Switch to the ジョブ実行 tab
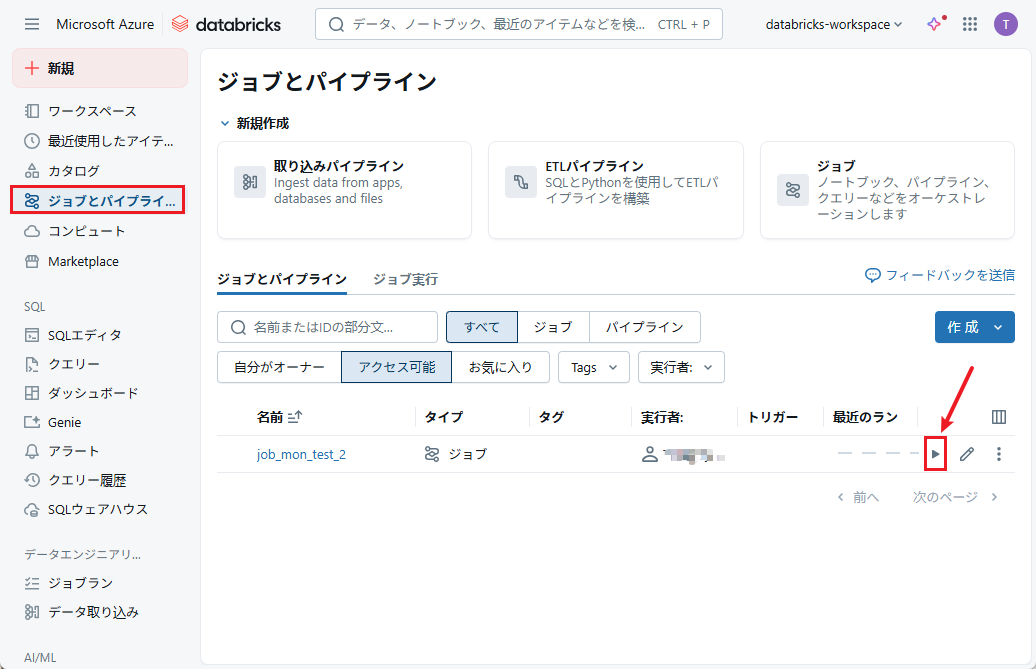The image size is (1036, 669). pos(405,279)
